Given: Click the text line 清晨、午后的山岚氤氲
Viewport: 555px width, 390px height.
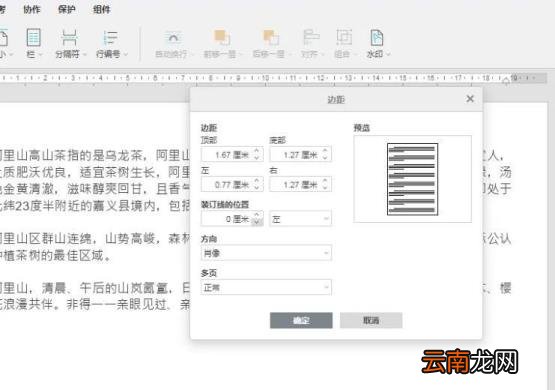Looking at the screenshot, I should (95, 288).
